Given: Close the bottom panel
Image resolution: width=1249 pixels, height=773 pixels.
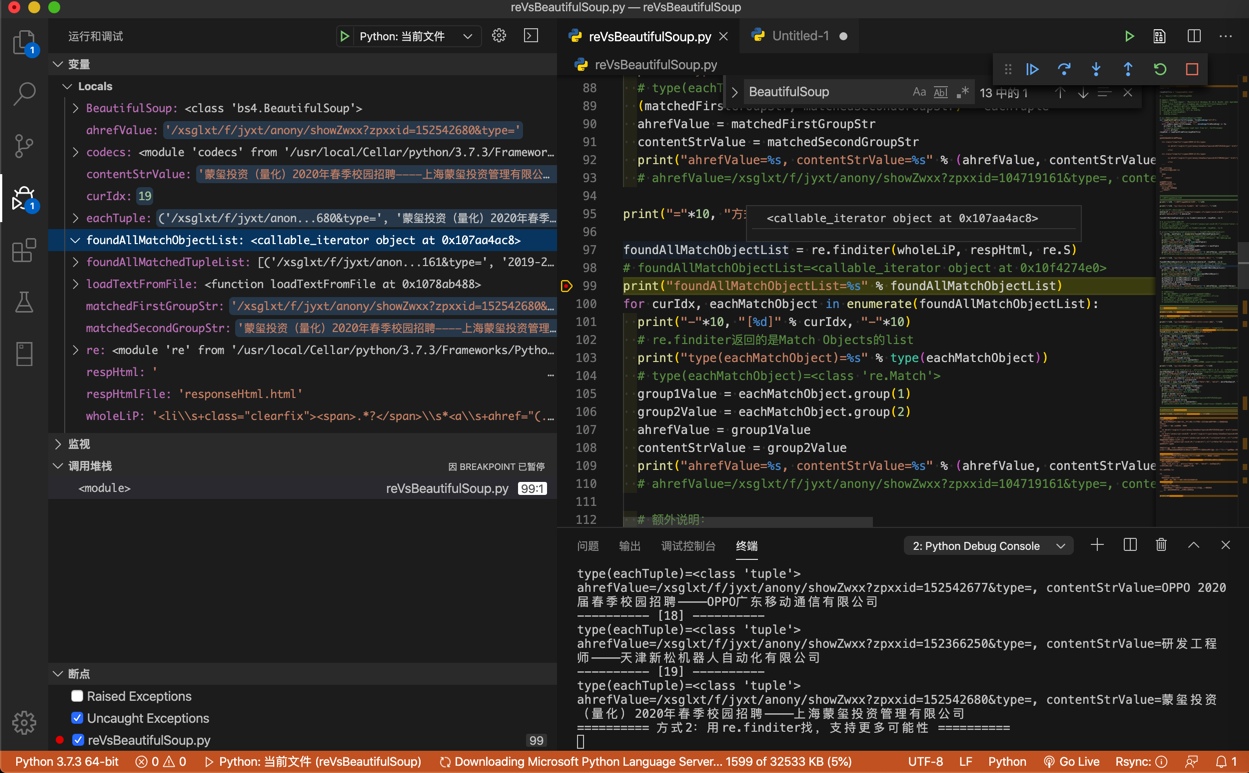Looking at the screenshot, I should click(x=1226, y=545).
